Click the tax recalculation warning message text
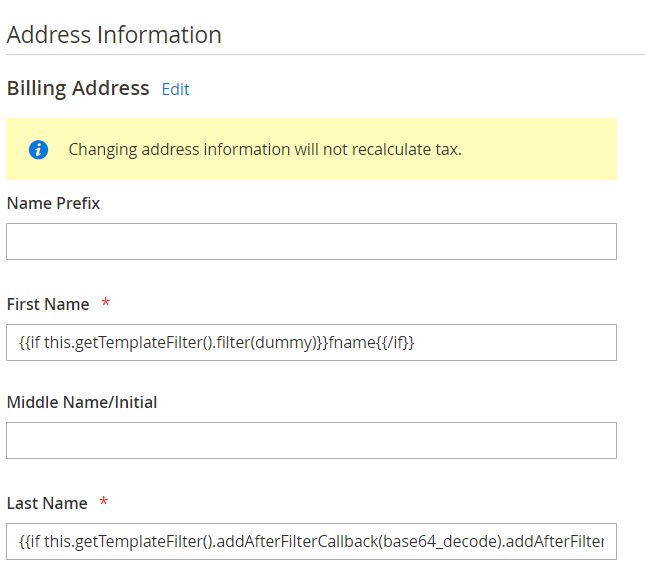 [x=264, y=150]
